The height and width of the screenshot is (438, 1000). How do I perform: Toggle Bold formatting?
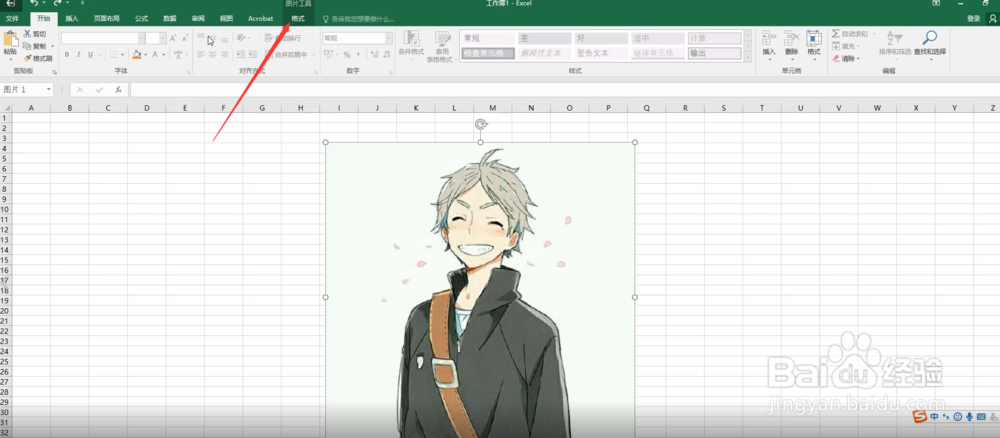coord(67,55)
